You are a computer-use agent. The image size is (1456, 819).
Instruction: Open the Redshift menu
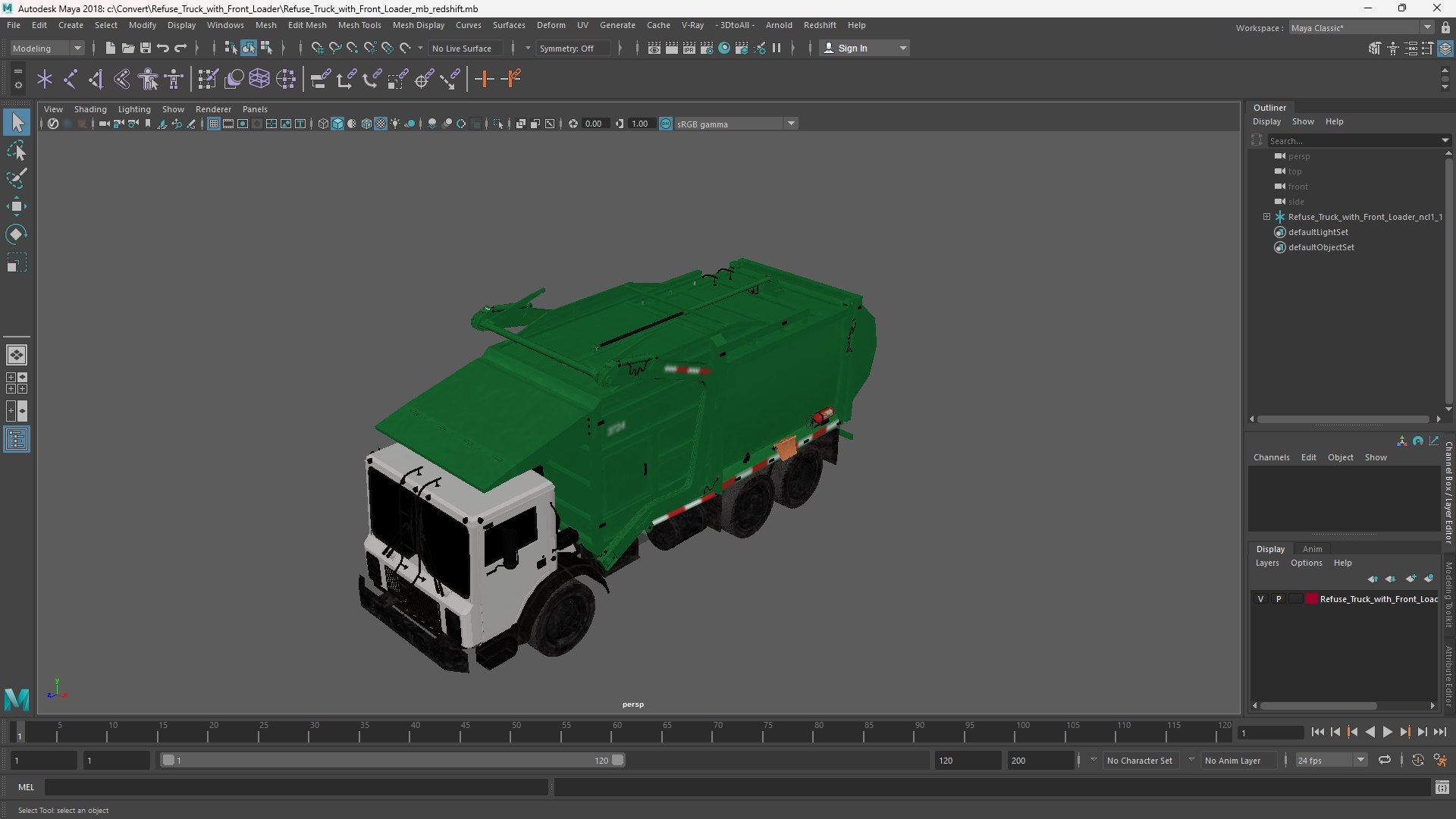(x=820, y=25)
